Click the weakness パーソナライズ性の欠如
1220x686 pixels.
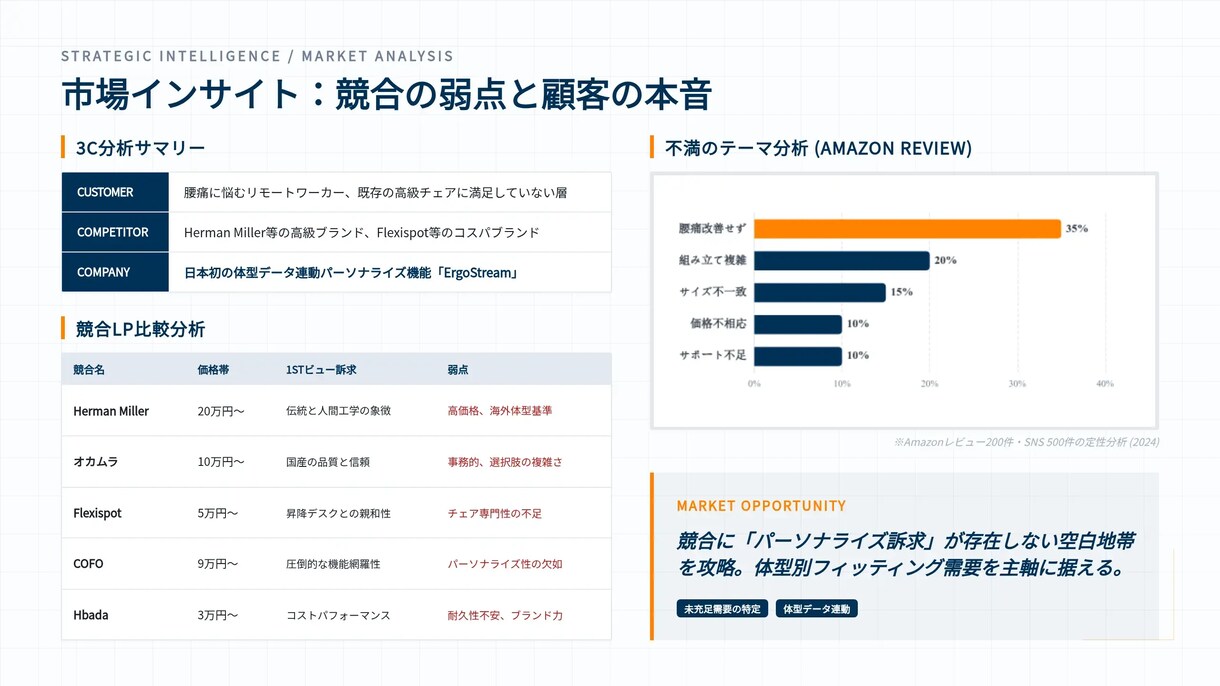pyautogui.click(x=505, y=564)
